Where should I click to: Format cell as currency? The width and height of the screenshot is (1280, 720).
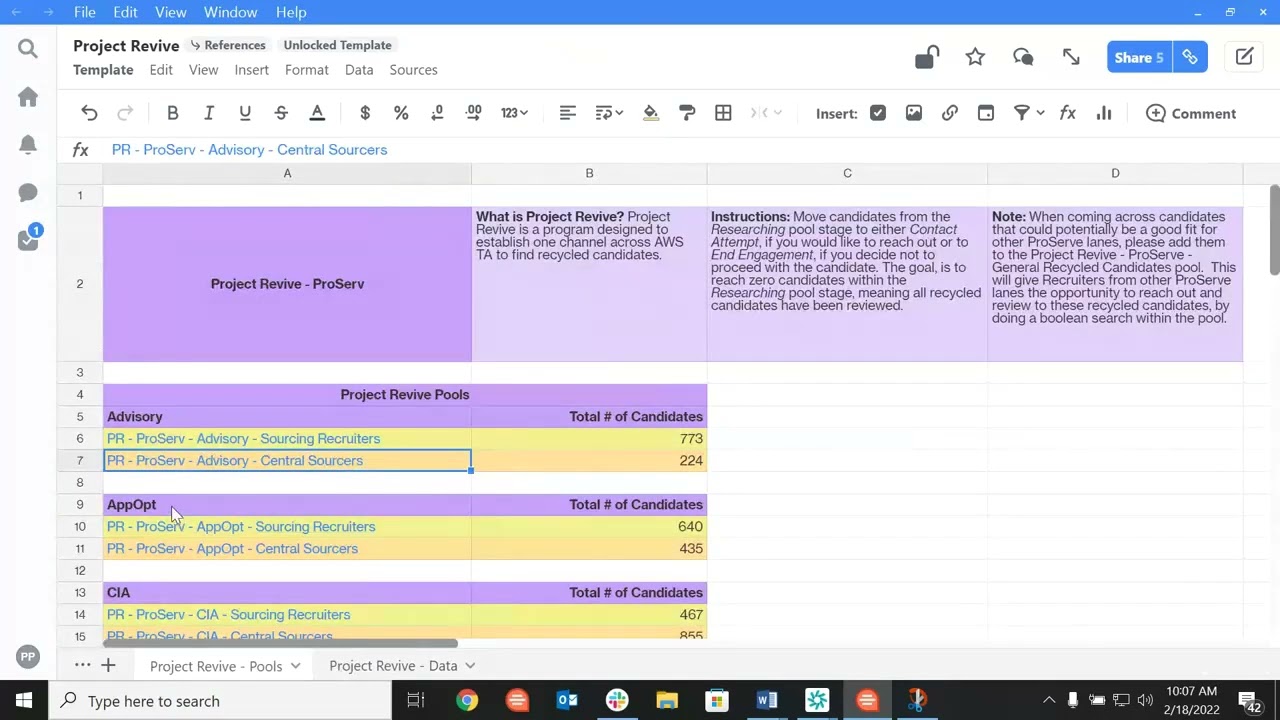coord(365,113)
